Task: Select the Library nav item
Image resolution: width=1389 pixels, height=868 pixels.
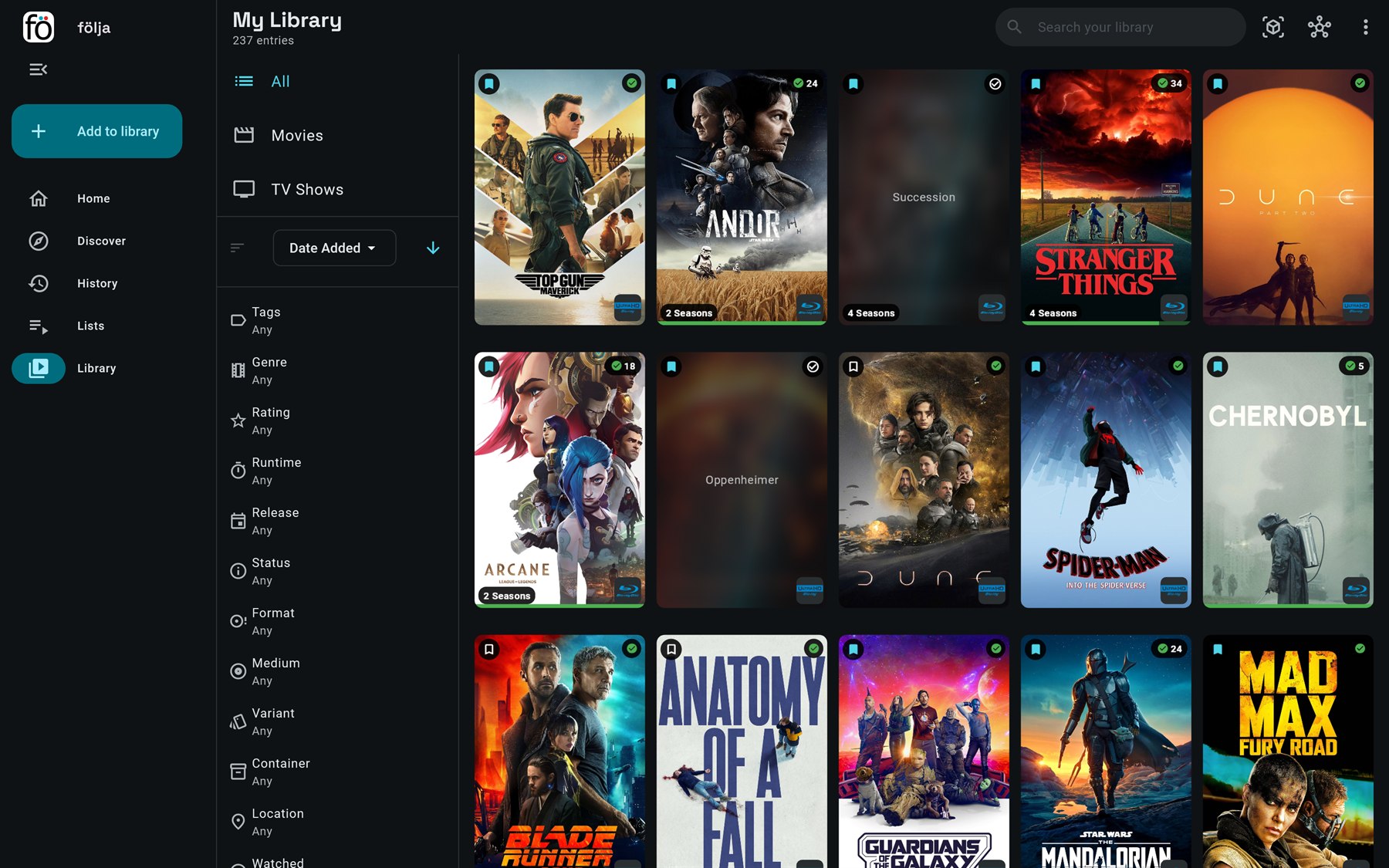Action: 97,368
